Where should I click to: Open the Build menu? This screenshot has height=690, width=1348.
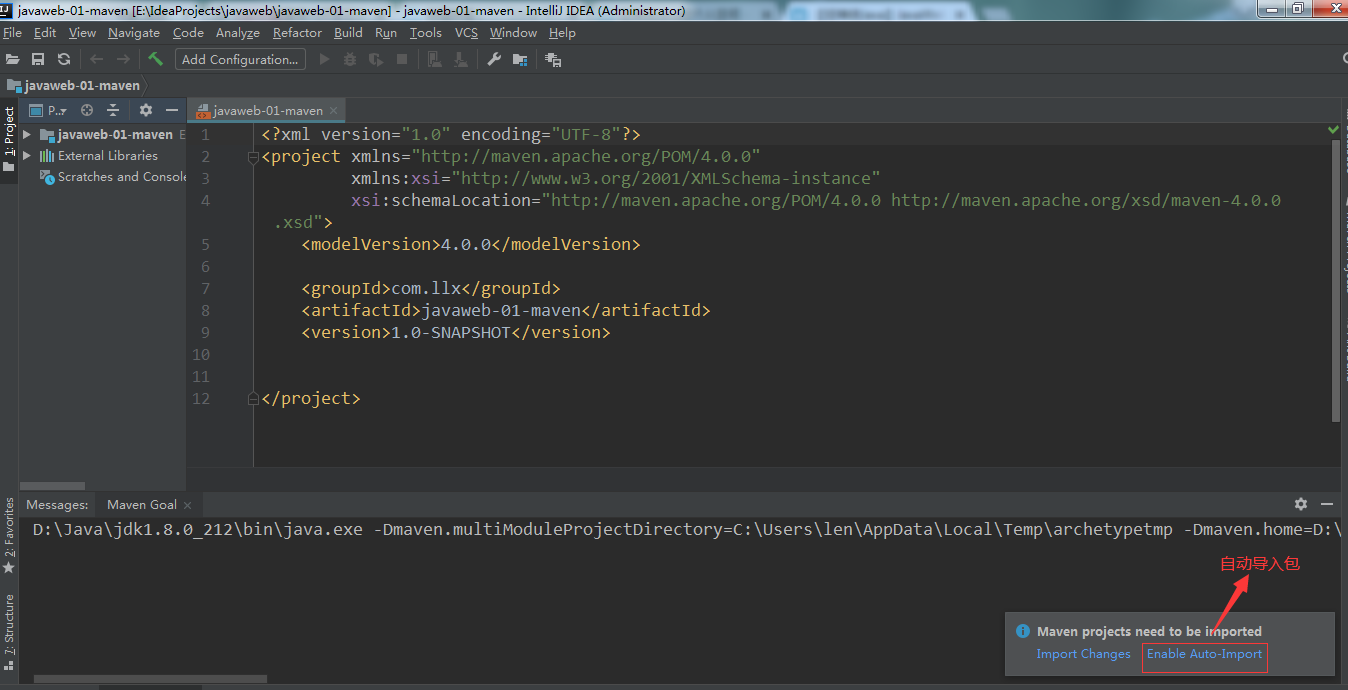tap(348, 32)
